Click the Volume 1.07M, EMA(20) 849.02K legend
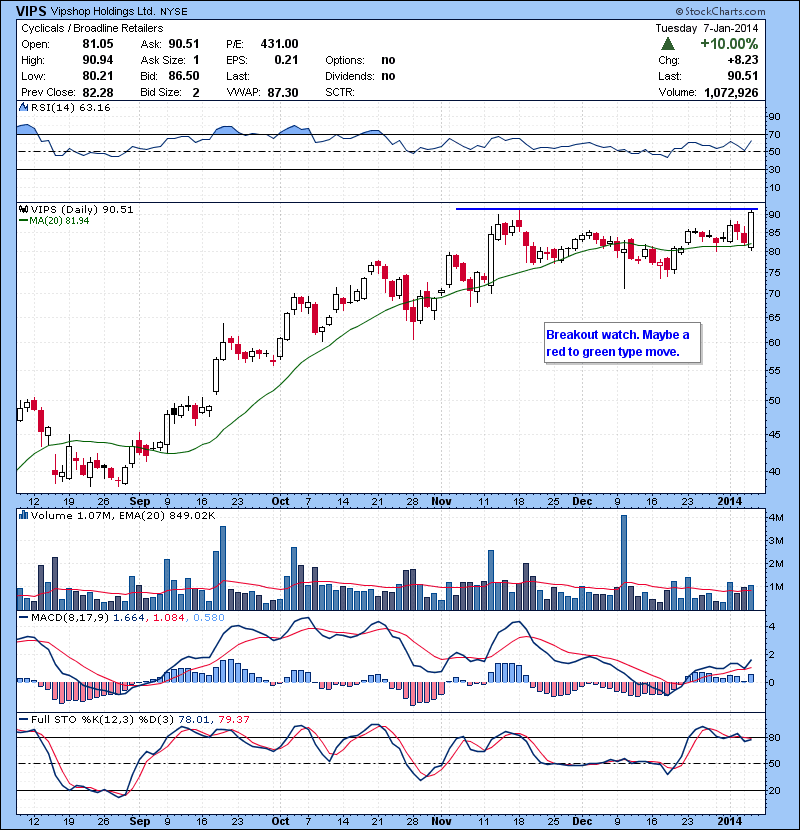Screen dimensions: 800x830 pos(123,515)
